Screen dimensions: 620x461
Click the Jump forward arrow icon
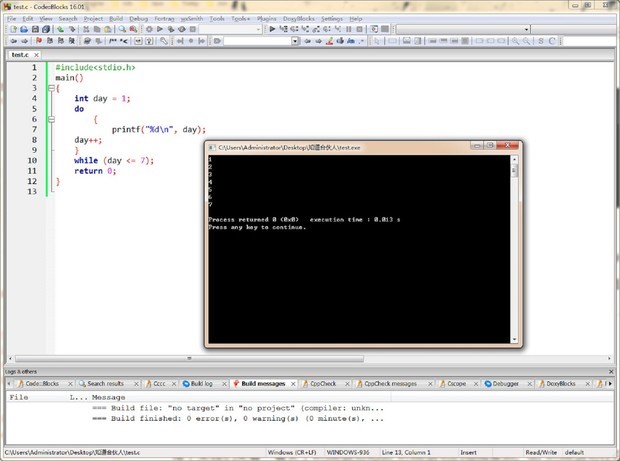pyautogui.click(x=25, y=41)
